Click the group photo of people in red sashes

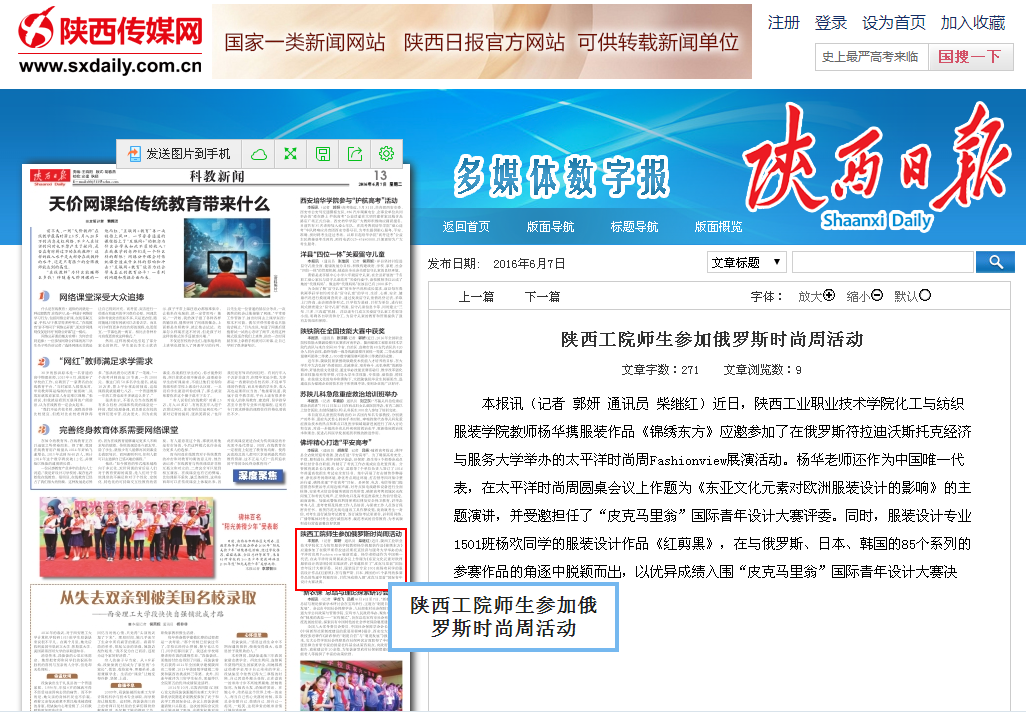pyautogui.click(x=126, y=537)
